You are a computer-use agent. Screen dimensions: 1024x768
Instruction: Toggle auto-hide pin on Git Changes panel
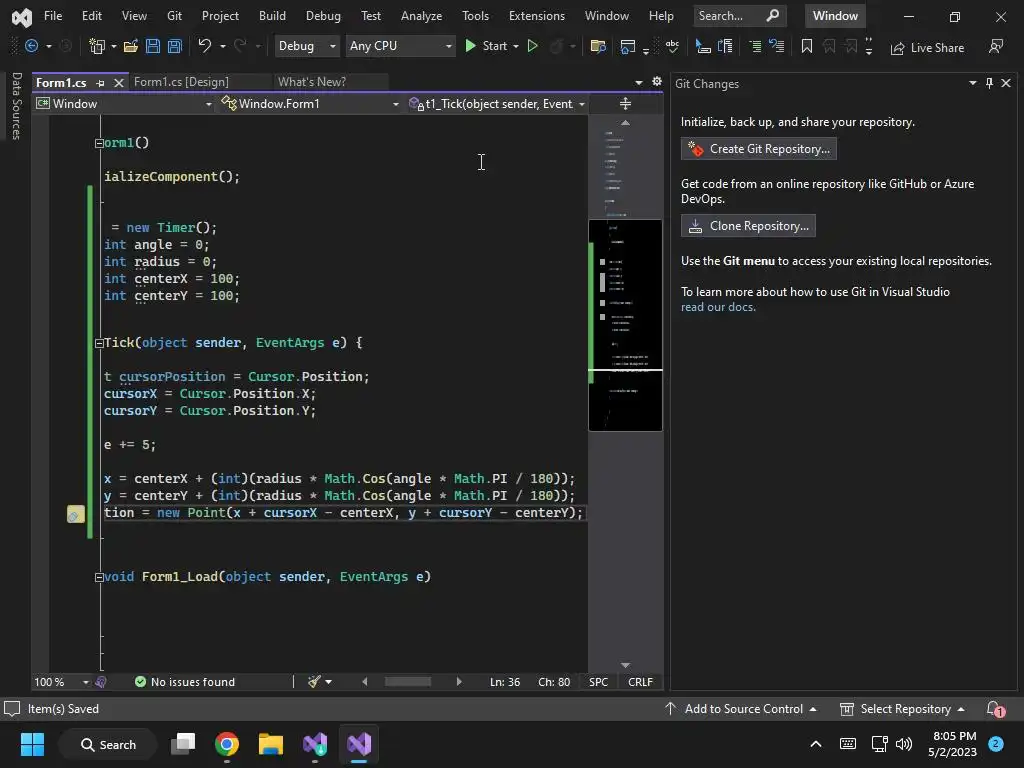[x=989, y=83]
